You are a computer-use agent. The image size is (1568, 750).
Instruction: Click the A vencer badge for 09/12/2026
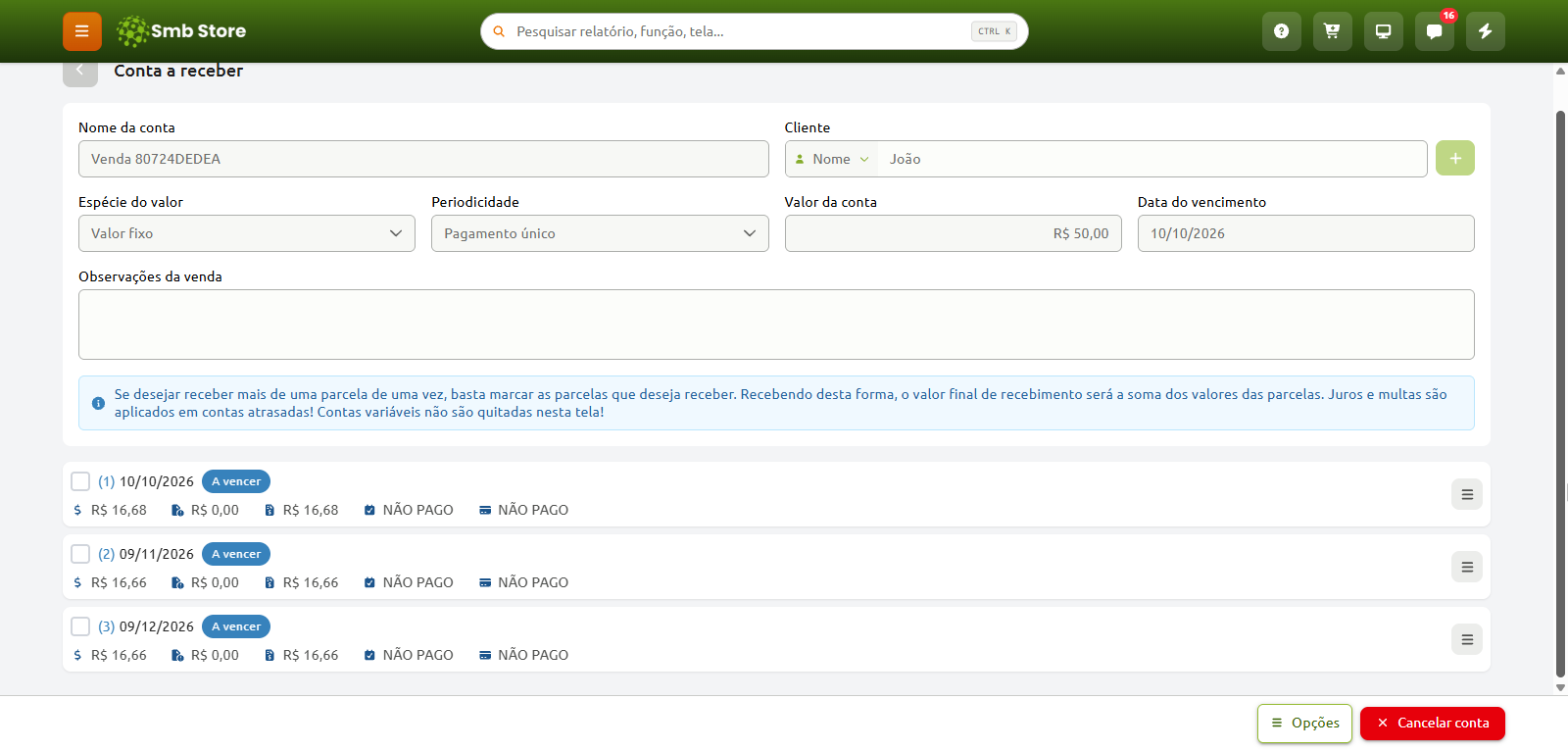point(236,626)
